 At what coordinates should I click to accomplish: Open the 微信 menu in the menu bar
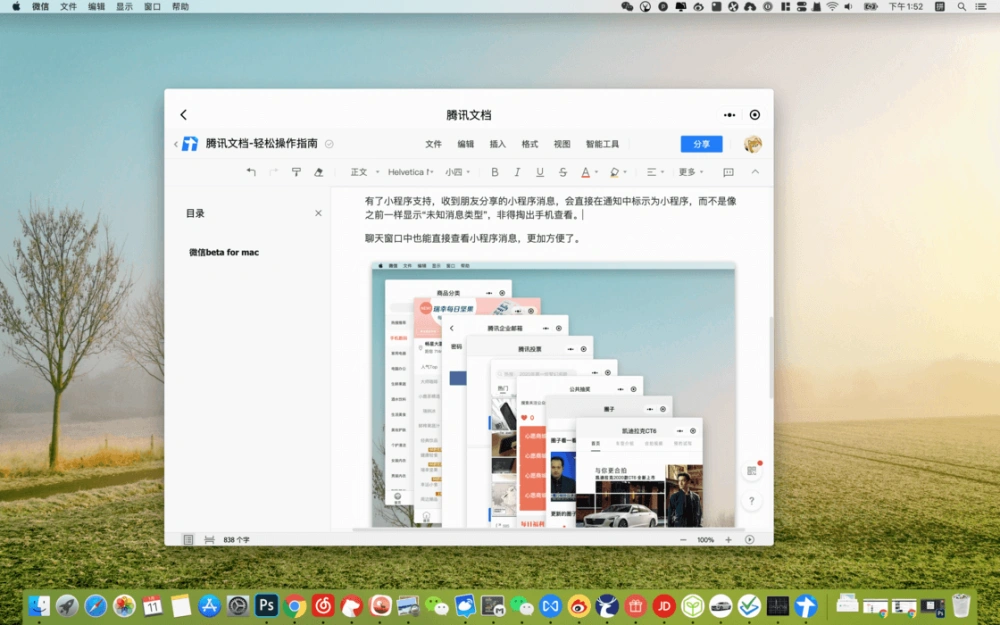click(x=40, y=6)
